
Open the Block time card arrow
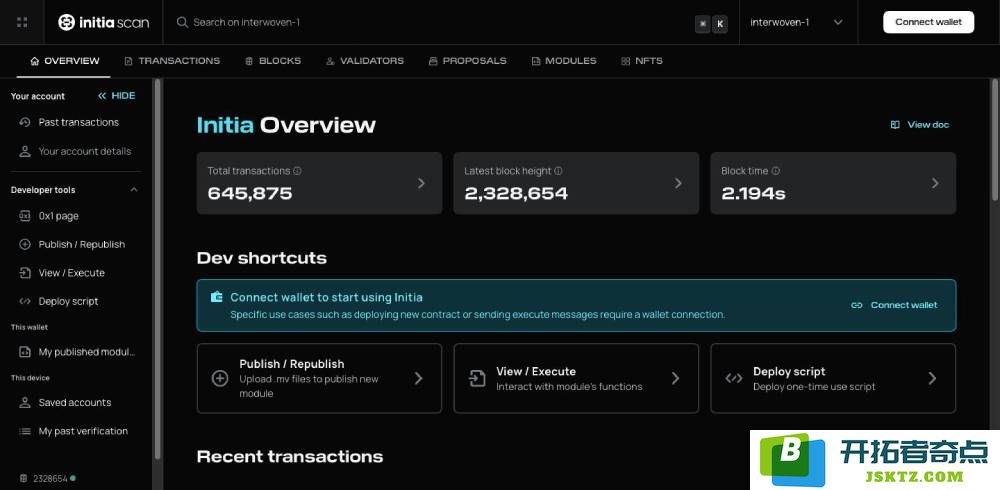coord(935,183)
